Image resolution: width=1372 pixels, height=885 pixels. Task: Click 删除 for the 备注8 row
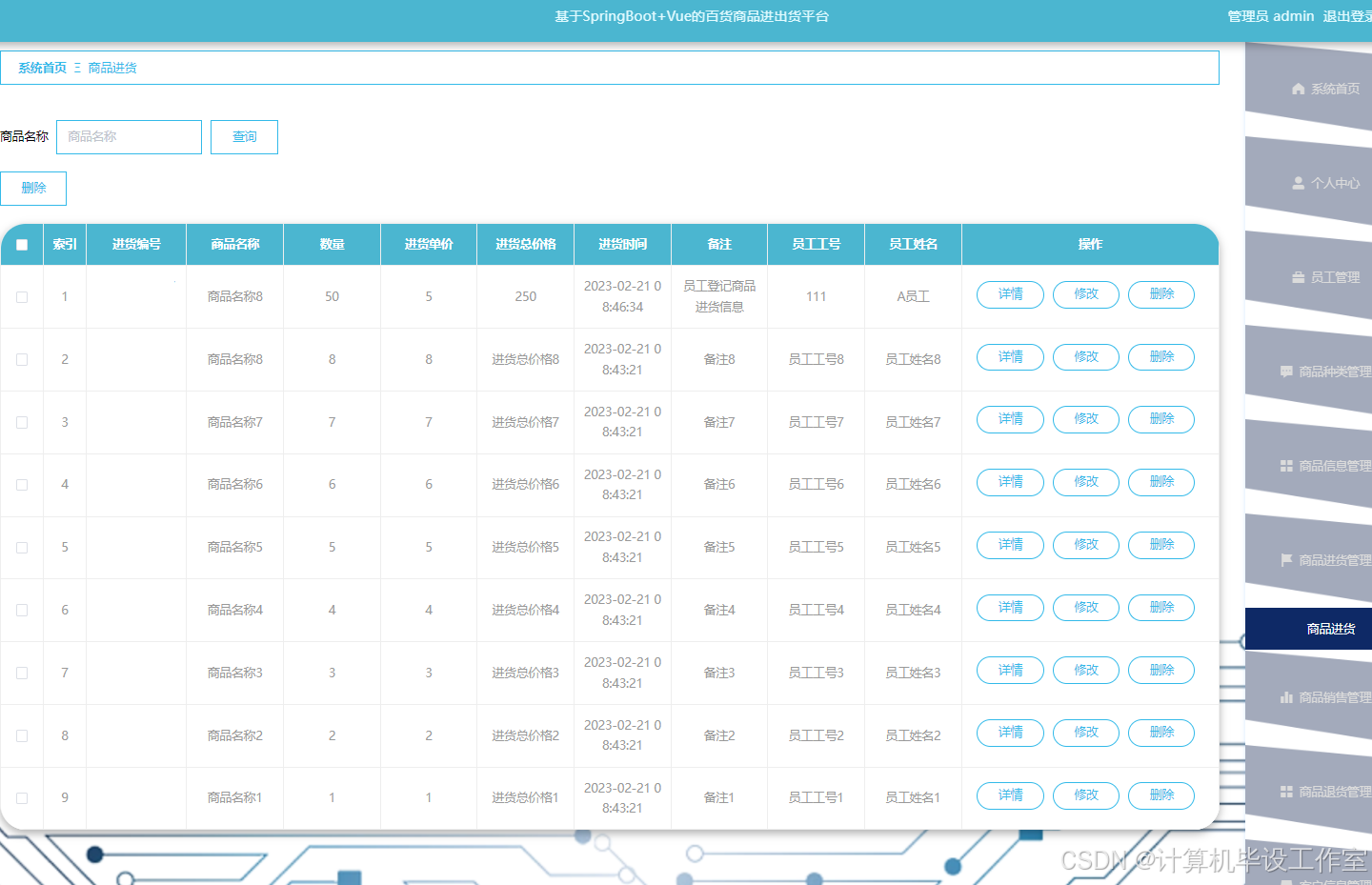[1161, 357]
